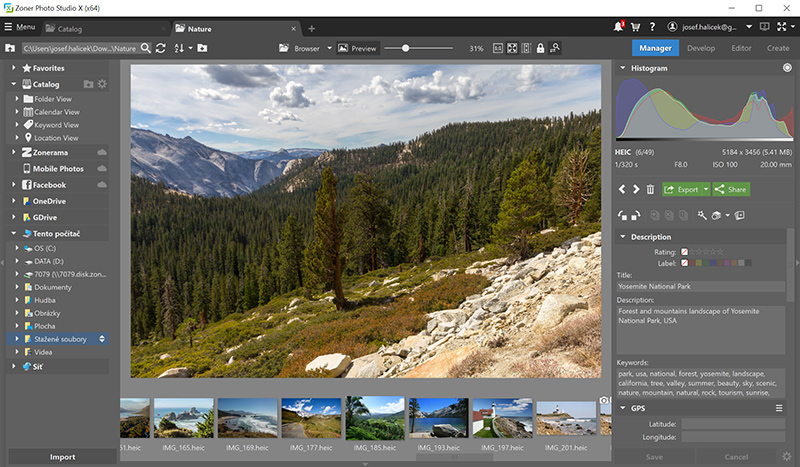Switch to the Develop module tab
Viewport: 800px width, 467px height.
tap(700, 48)
